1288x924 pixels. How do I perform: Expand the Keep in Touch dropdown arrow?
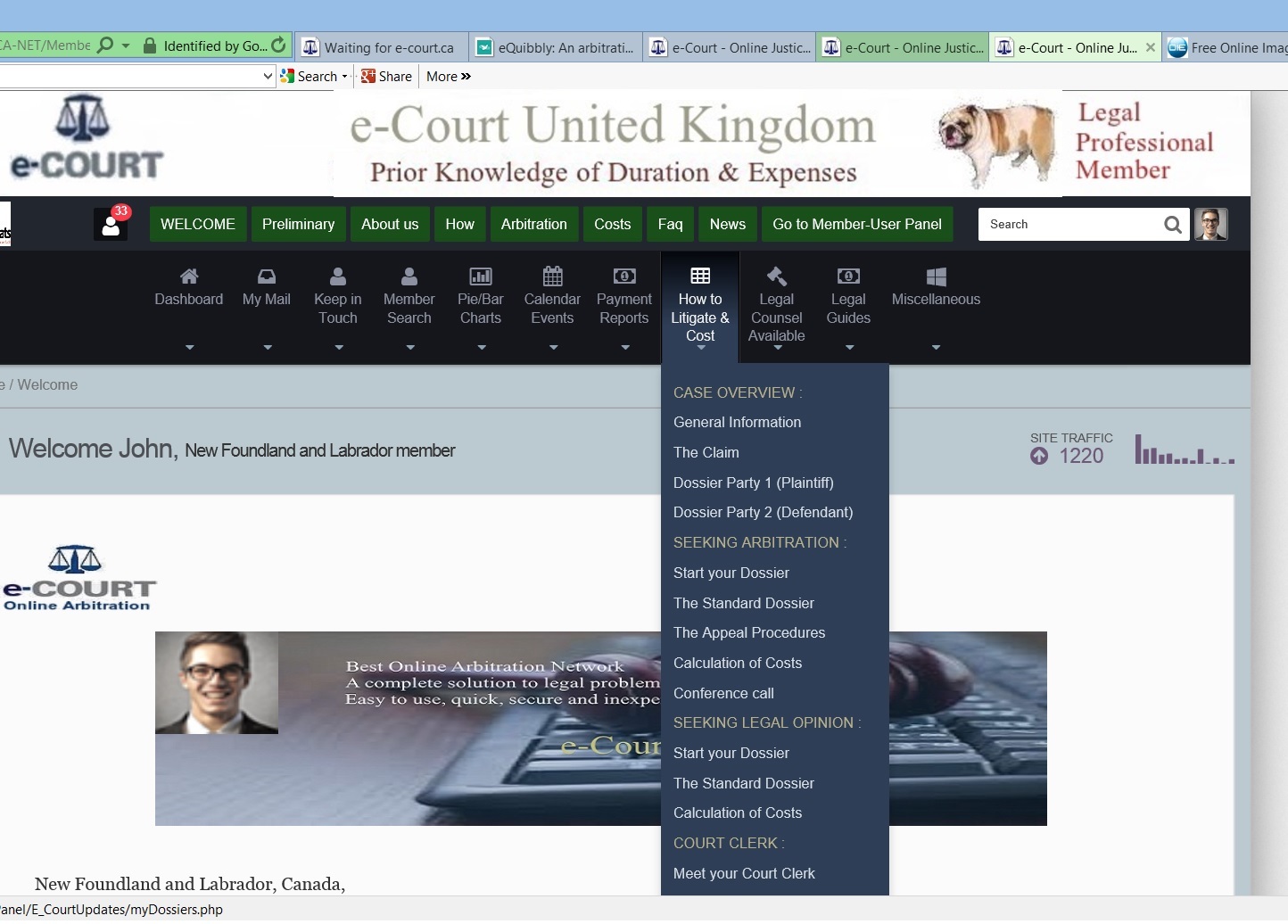[x=339, y=347]
